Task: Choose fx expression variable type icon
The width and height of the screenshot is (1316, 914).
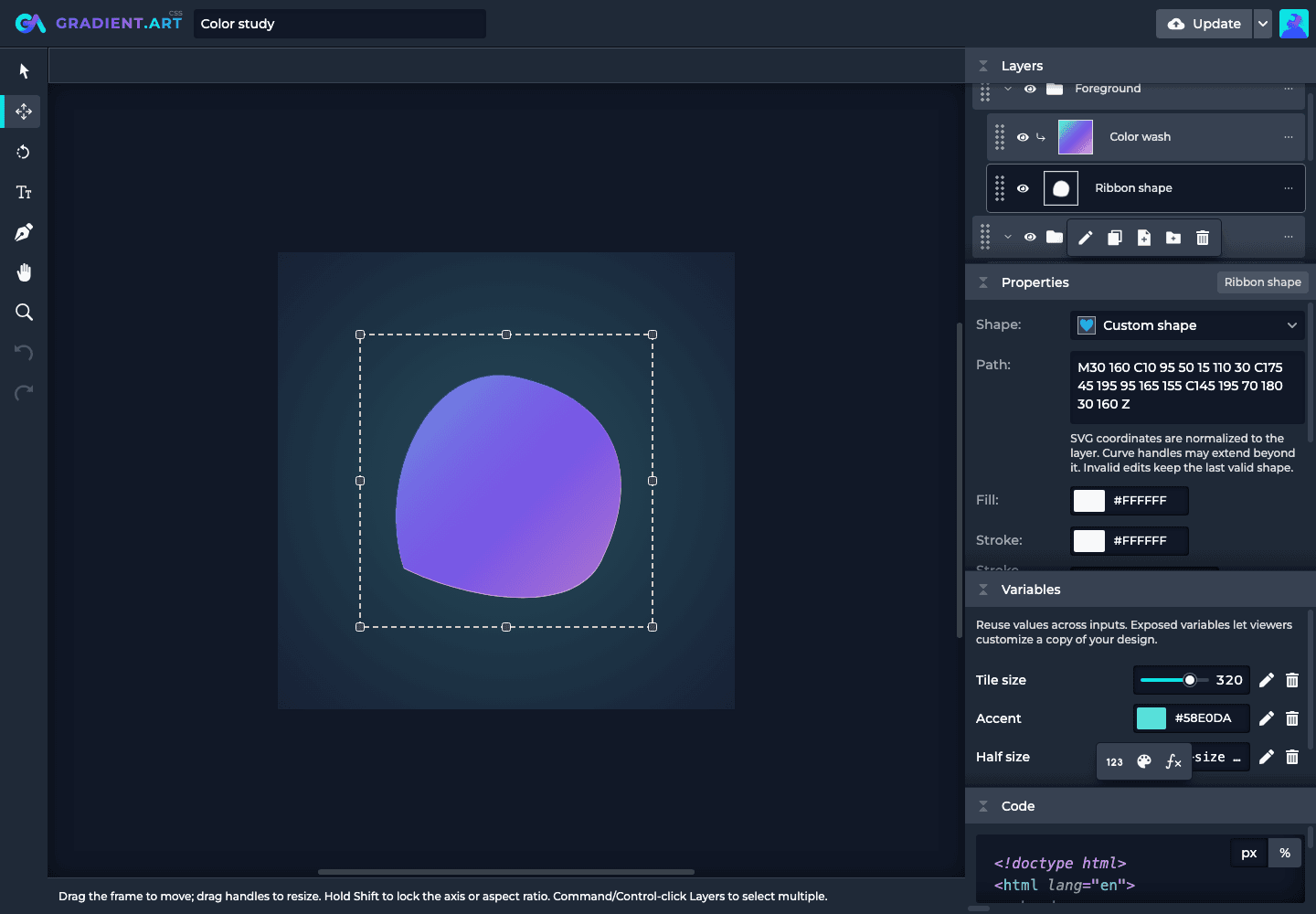Action: [1173, 762]
